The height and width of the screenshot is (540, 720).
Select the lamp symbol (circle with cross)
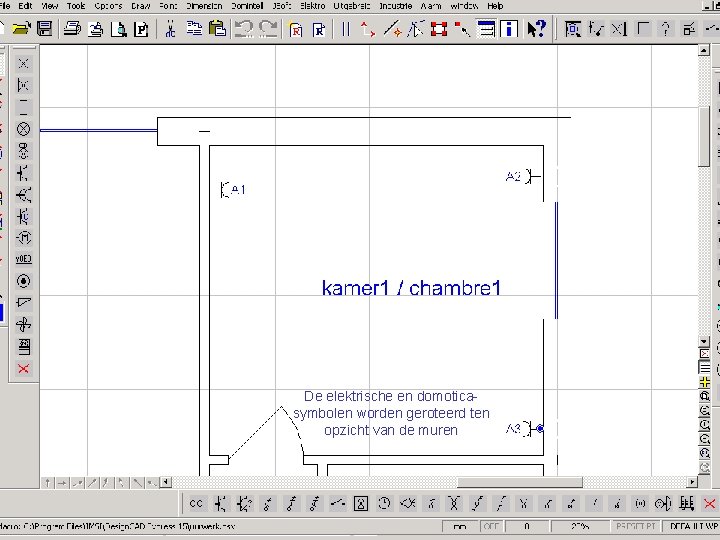pos(23,129)
